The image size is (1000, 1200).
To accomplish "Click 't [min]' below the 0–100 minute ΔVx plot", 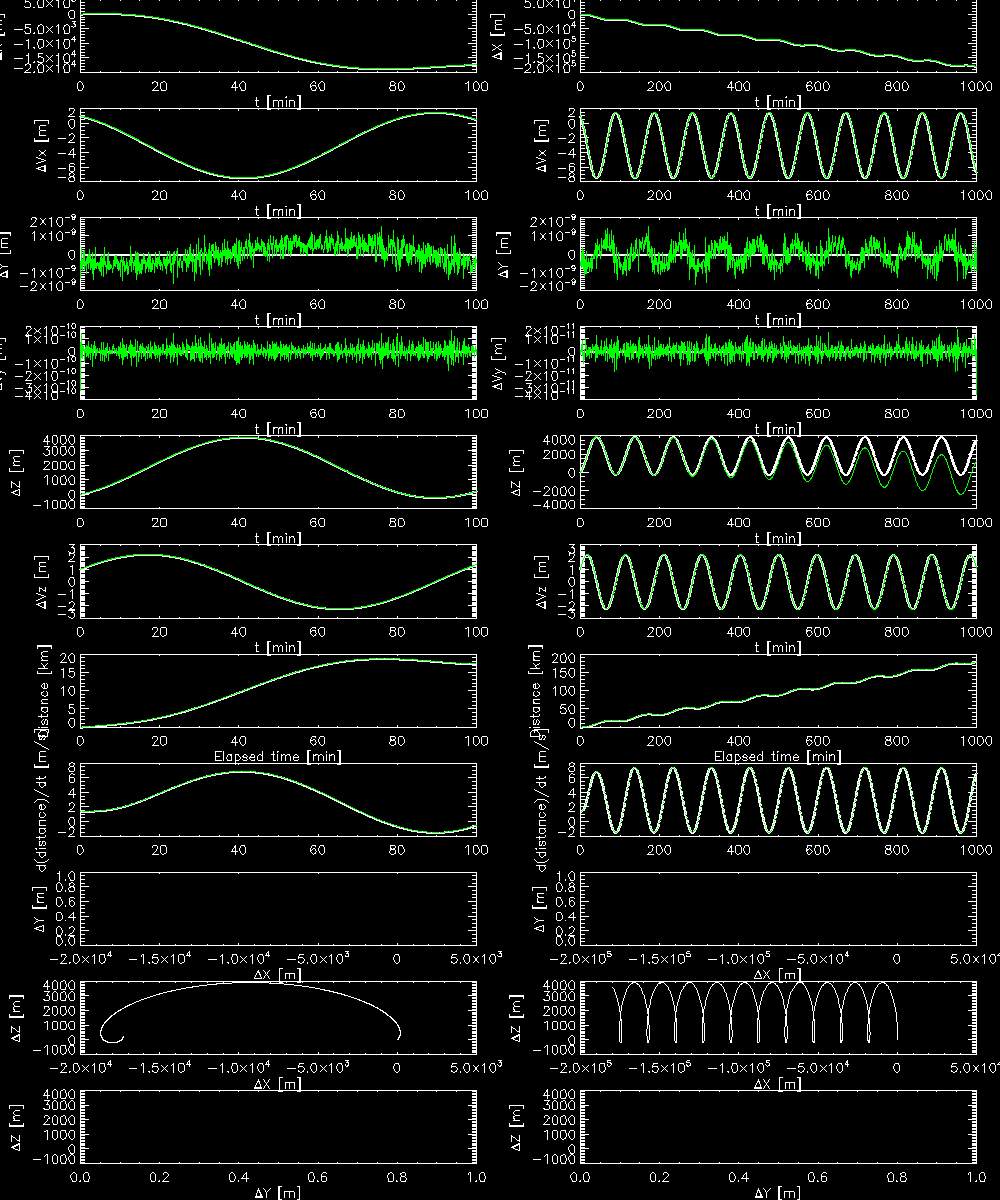I will (277, 211).
